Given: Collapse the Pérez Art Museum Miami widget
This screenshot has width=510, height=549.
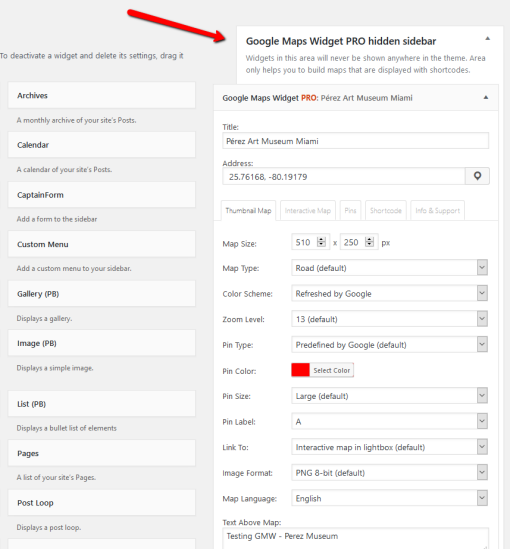Looking at the screenshot, I should click(x=485, y=97).
